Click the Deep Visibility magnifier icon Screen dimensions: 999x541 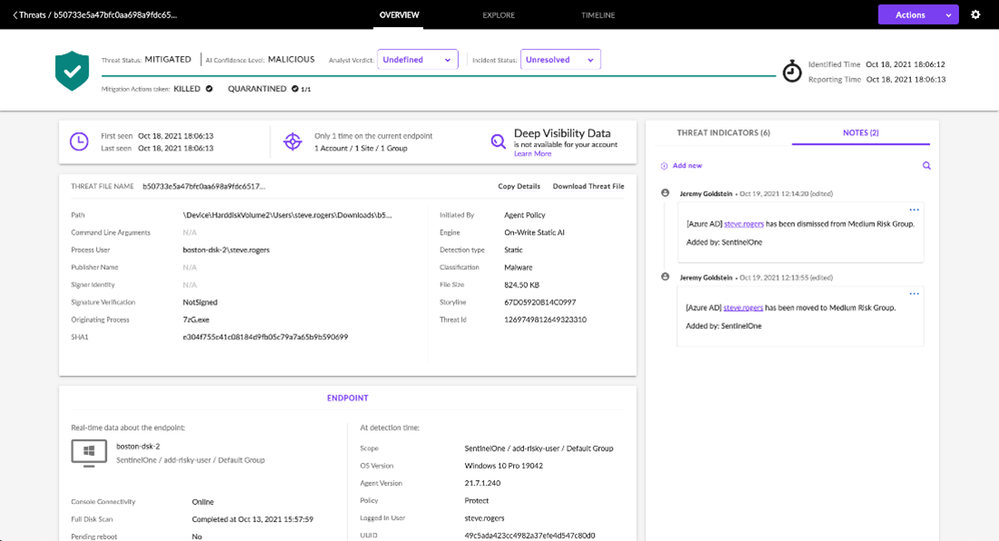coord(498,141)
